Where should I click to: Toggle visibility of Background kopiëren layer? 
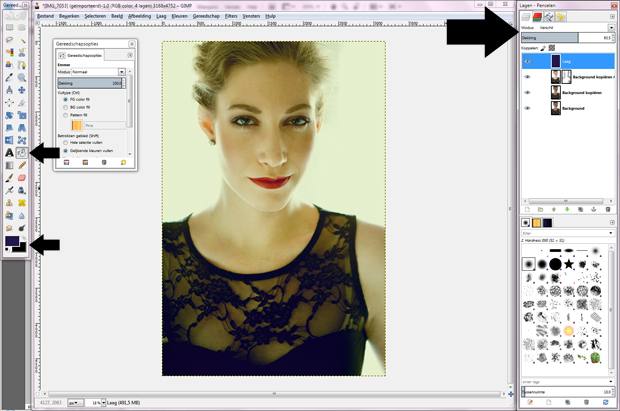click(527, 93)
